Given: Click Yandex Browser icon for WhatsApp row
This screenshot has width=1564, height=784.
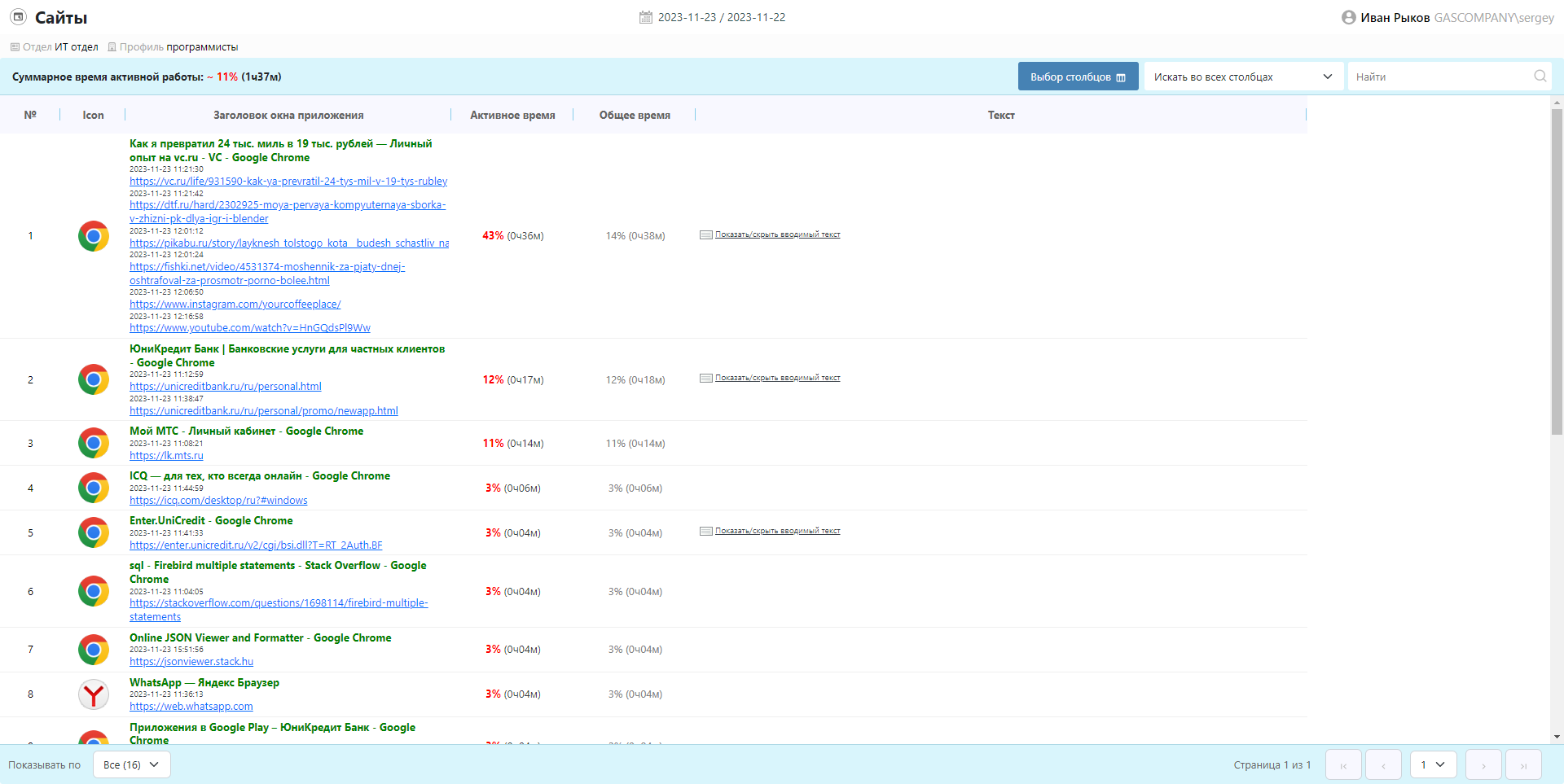Looking at the screenshot, I should pyautogui.click(x=94, y=694).
